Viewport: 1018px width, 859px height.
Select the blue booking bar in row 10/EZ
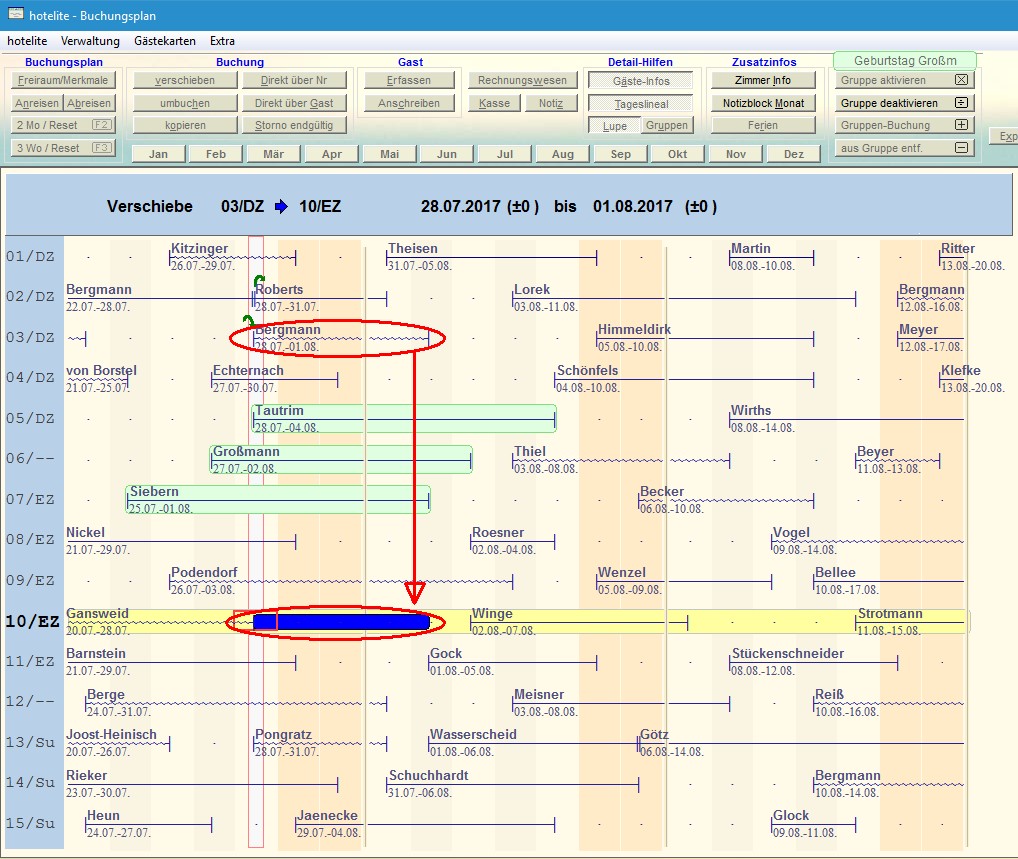tap(341, 622)
